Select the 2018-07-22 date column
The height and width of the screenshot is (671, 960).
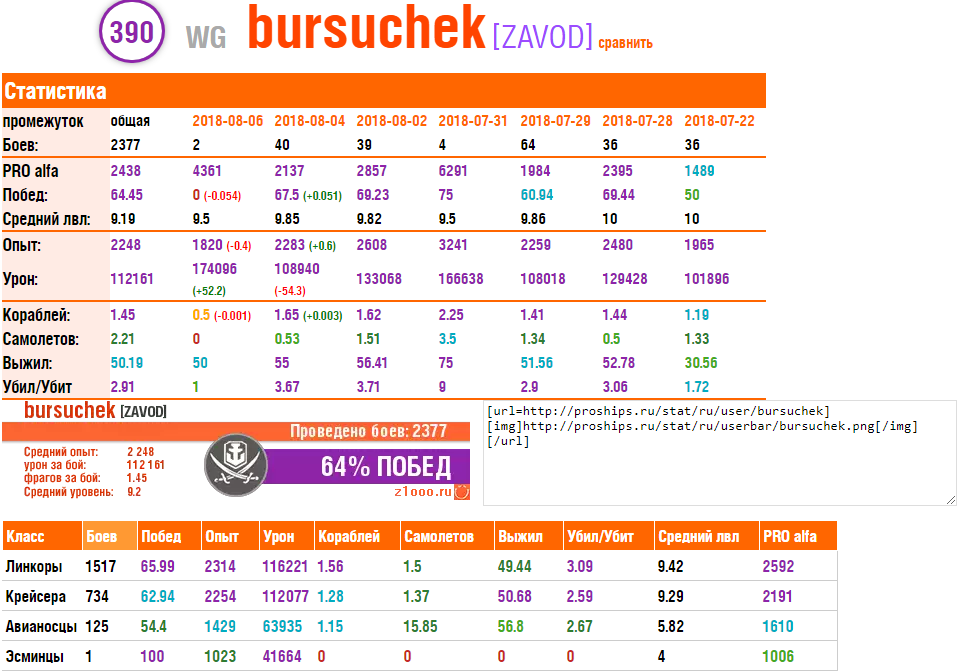pos(719,121)
